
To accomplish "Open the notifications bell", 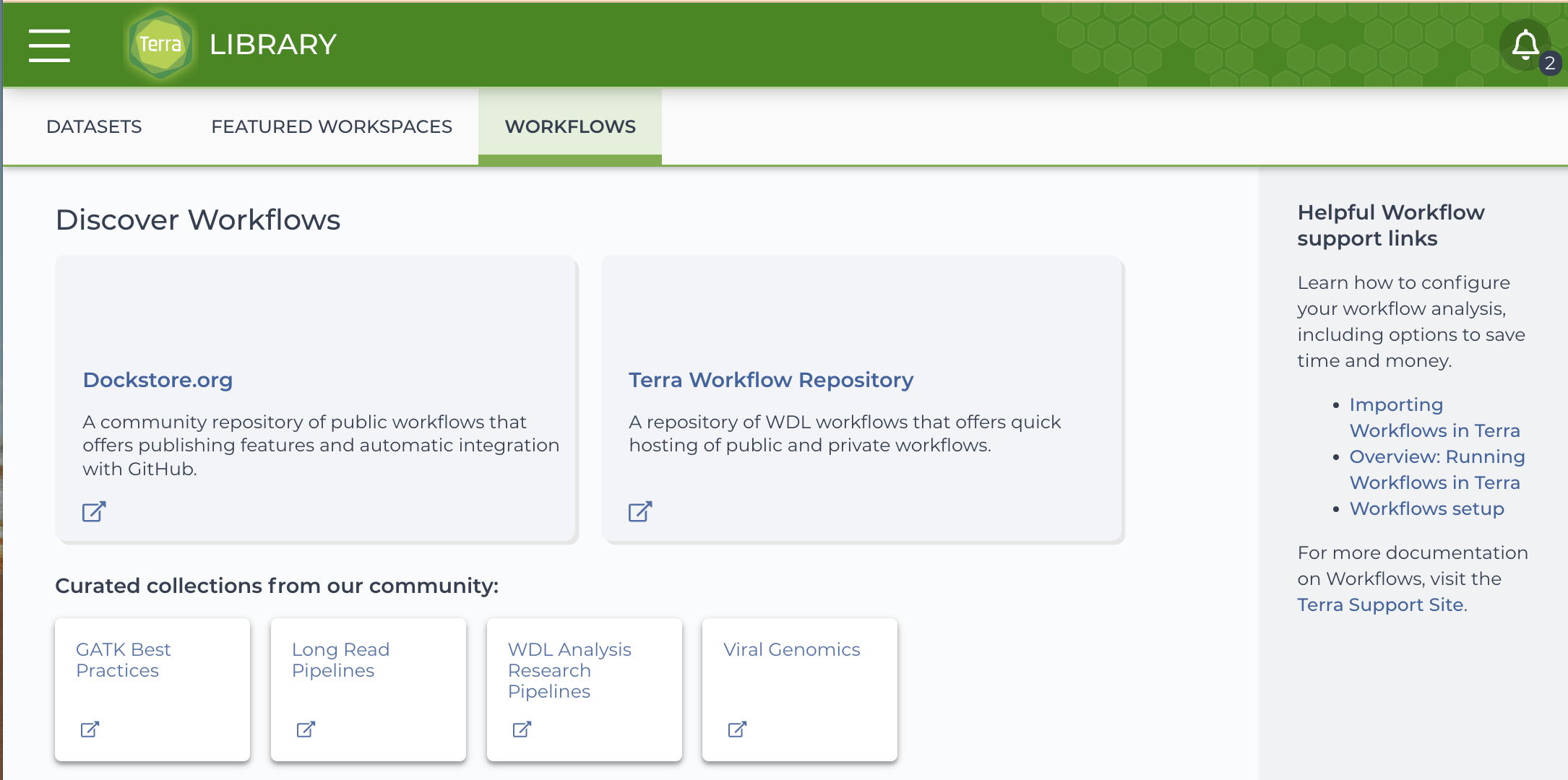I will pyautogui.click(x=1525, y=45).
